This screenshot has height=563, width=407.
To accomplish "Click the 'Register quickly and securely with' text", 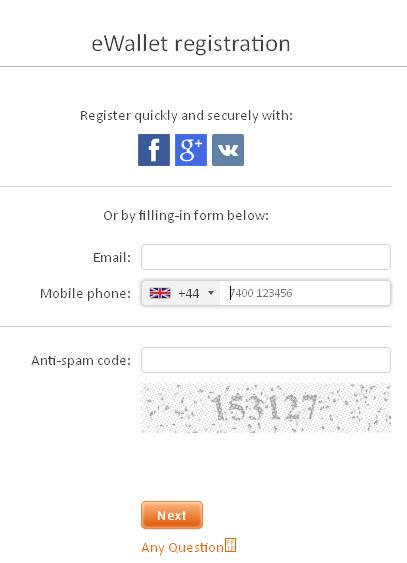I will [x=186, y=116].
